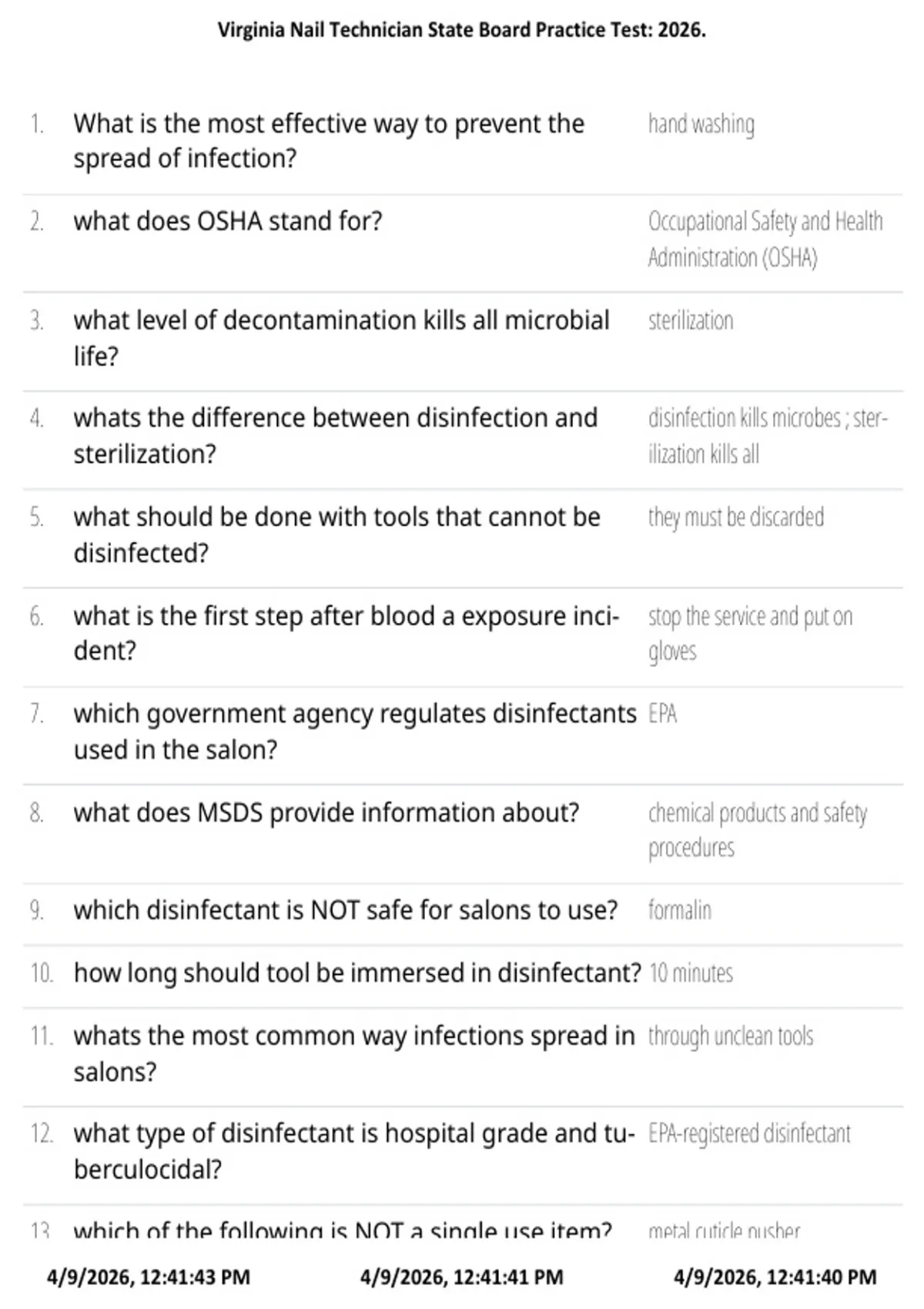This screenshot has width=924, height=1309.
Task: Click the answer 'sterilization'
Action: point(691,320)
